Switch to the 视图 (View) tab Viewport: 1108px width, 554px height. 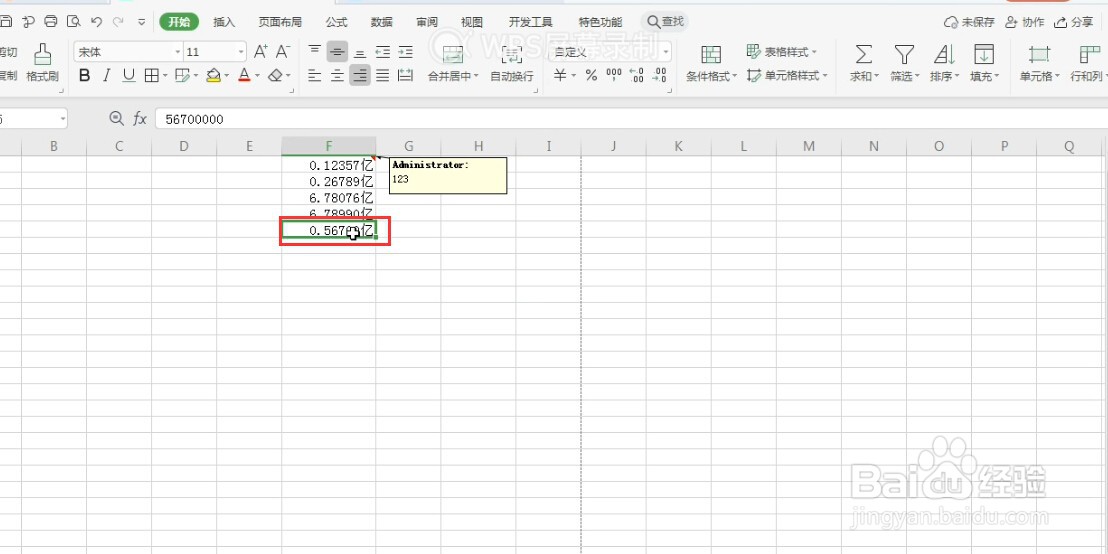click(472, 22)
